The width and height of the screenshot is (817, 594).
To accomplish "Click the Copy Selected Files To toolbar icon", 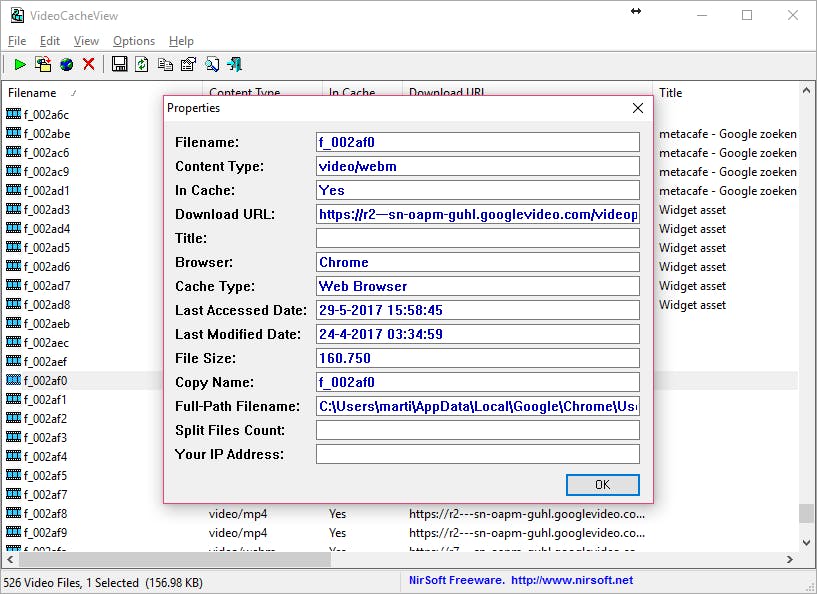I will (43, 65).
